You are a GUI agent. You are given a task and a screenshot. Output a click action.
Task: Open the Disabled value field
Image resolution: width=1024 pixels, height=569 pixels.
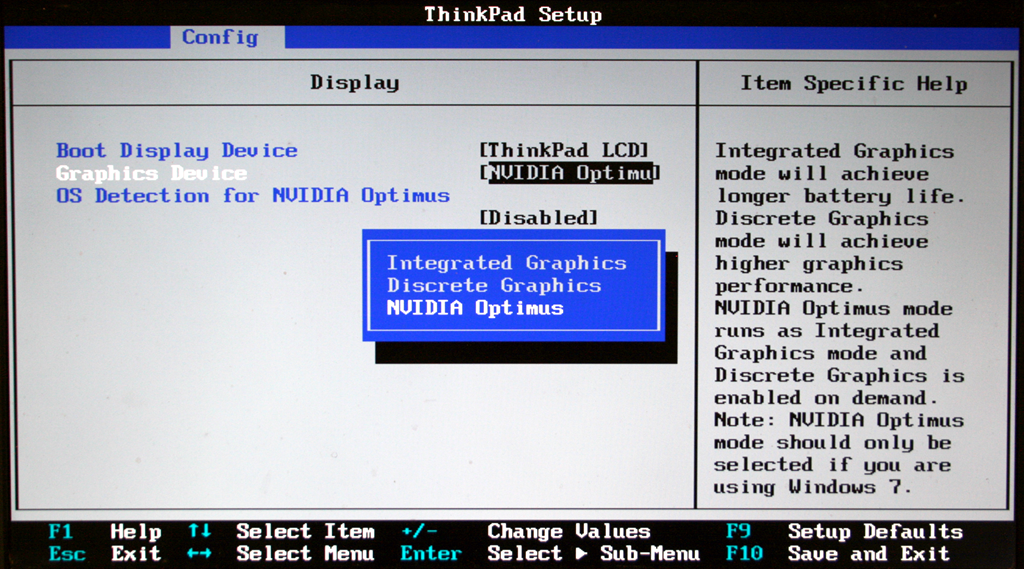(539, 218)
